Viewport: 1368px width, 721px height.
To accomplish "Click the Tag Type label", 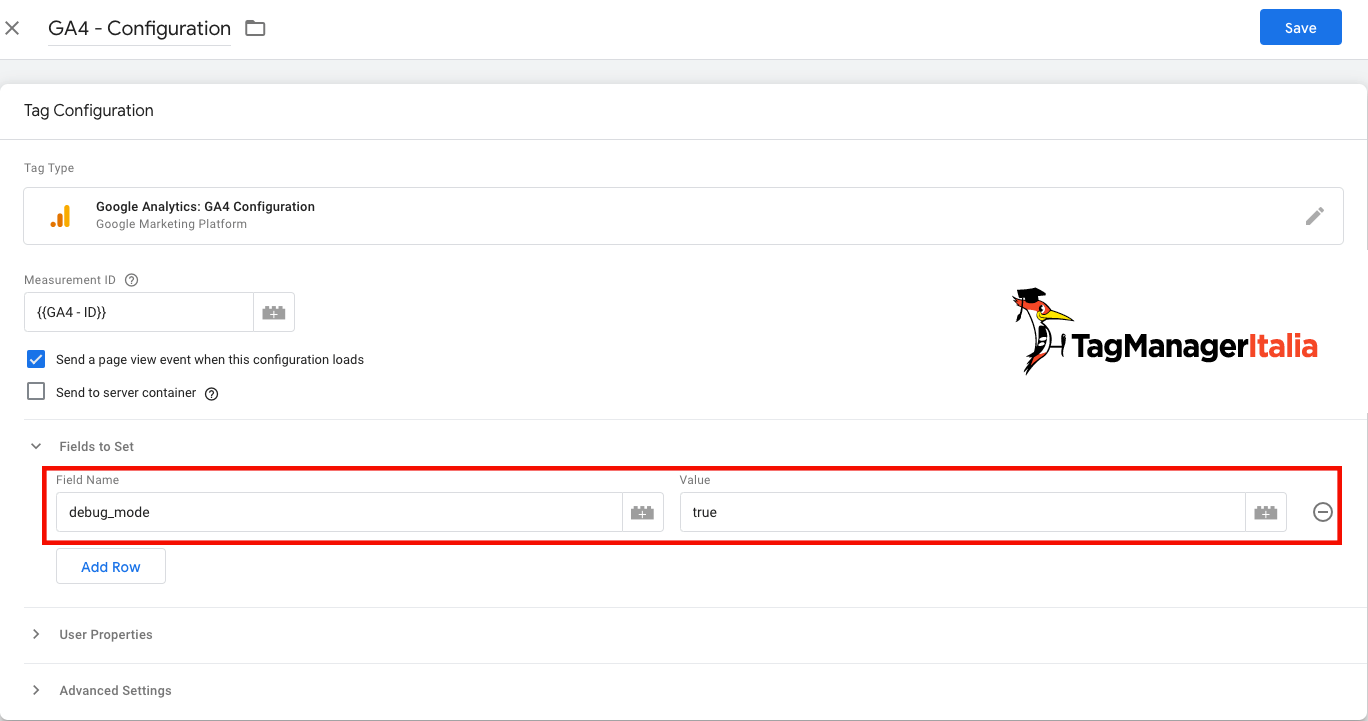I will (49, 168).
